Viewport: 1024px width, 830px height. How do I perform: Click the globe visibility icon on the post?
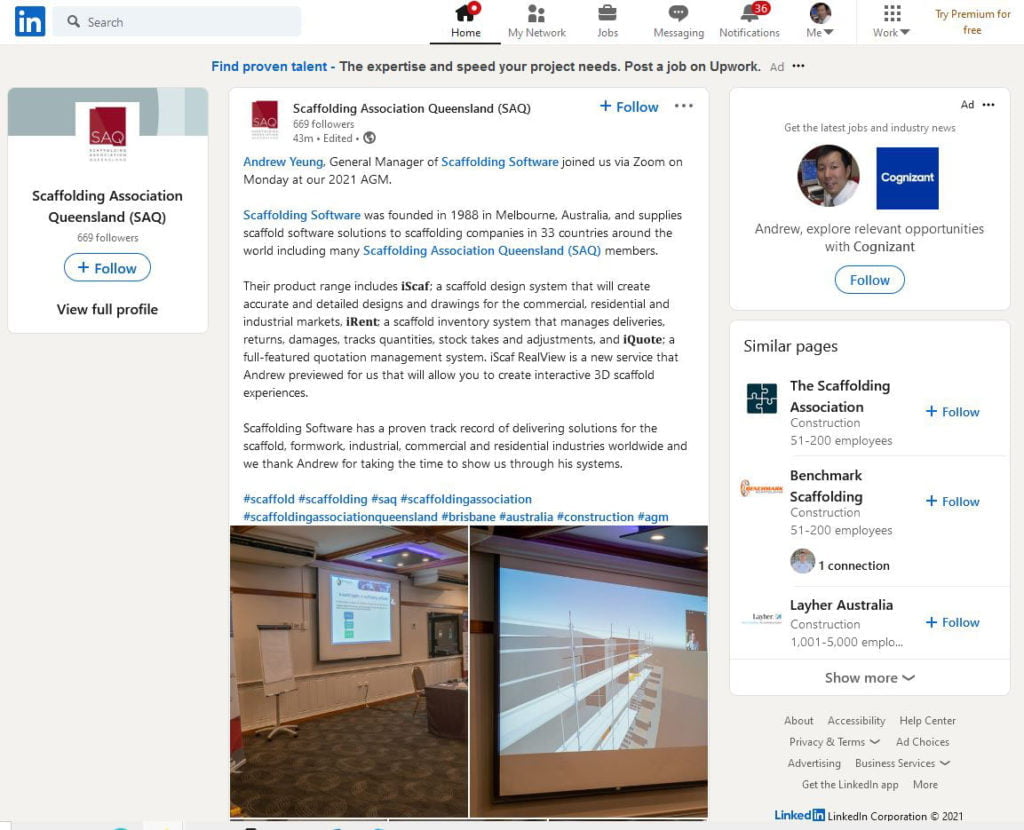[370, 138]
